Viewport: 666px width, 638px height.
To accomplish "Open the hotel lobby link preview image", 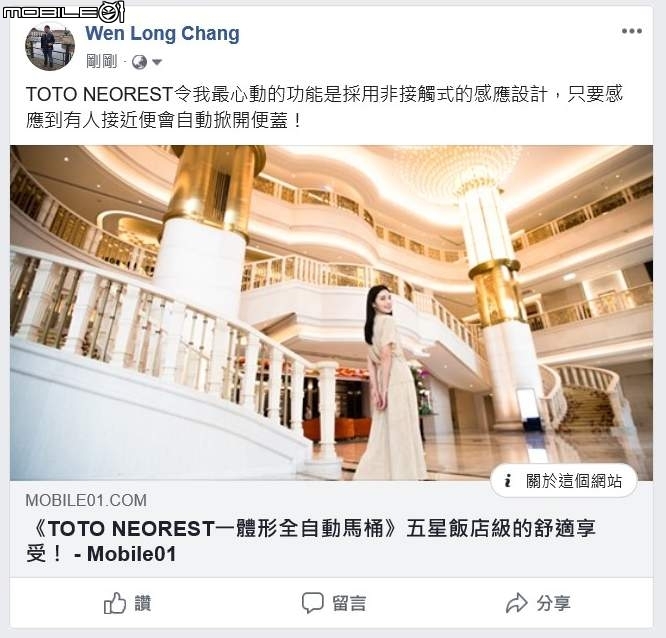I will pyautogui.click(x=331, y=313).
